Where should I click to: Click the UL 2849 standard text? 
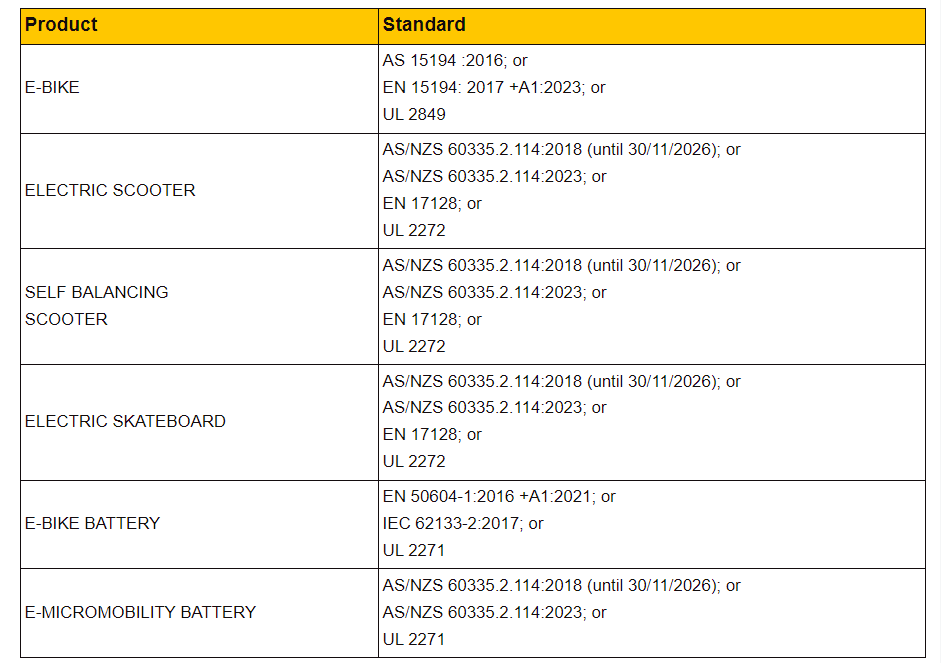pos(414,115)
